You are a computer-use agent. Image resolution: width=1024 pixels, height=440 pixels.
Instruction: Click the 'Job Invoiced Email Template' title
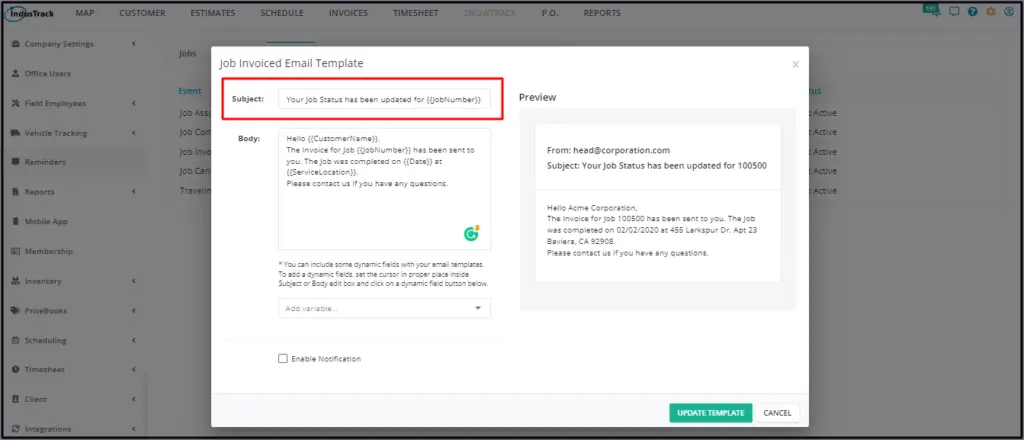(x=291, y=64)
